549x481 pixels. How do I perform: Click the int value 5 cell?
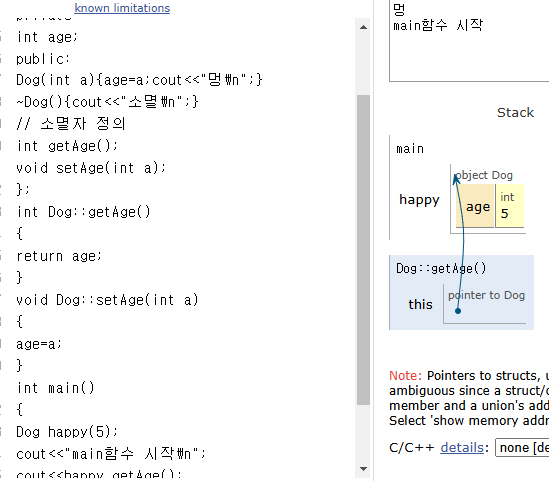click(x=510, y=206)
